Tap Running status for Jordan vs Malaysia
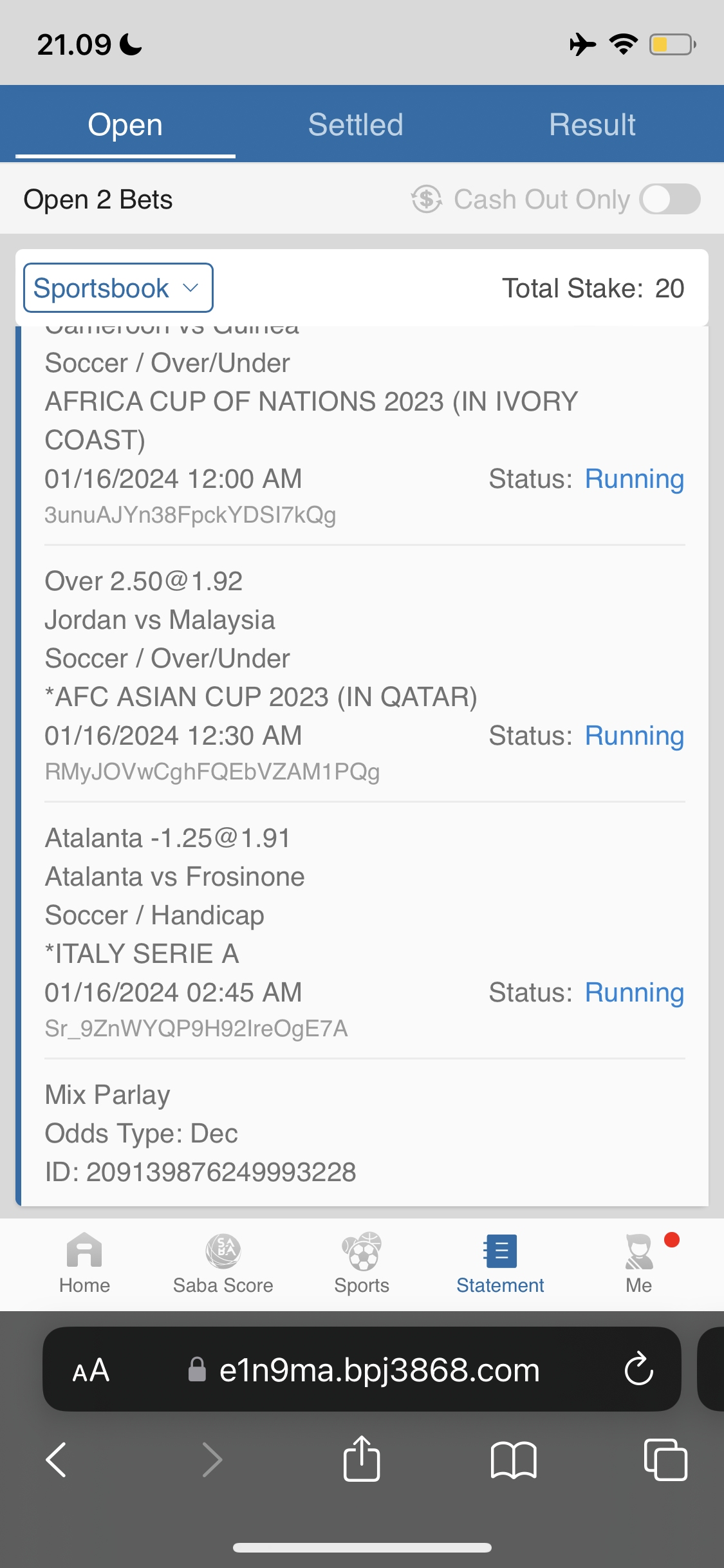The width and height of the screenshot is (724, 1568). (x=634, y=736)
